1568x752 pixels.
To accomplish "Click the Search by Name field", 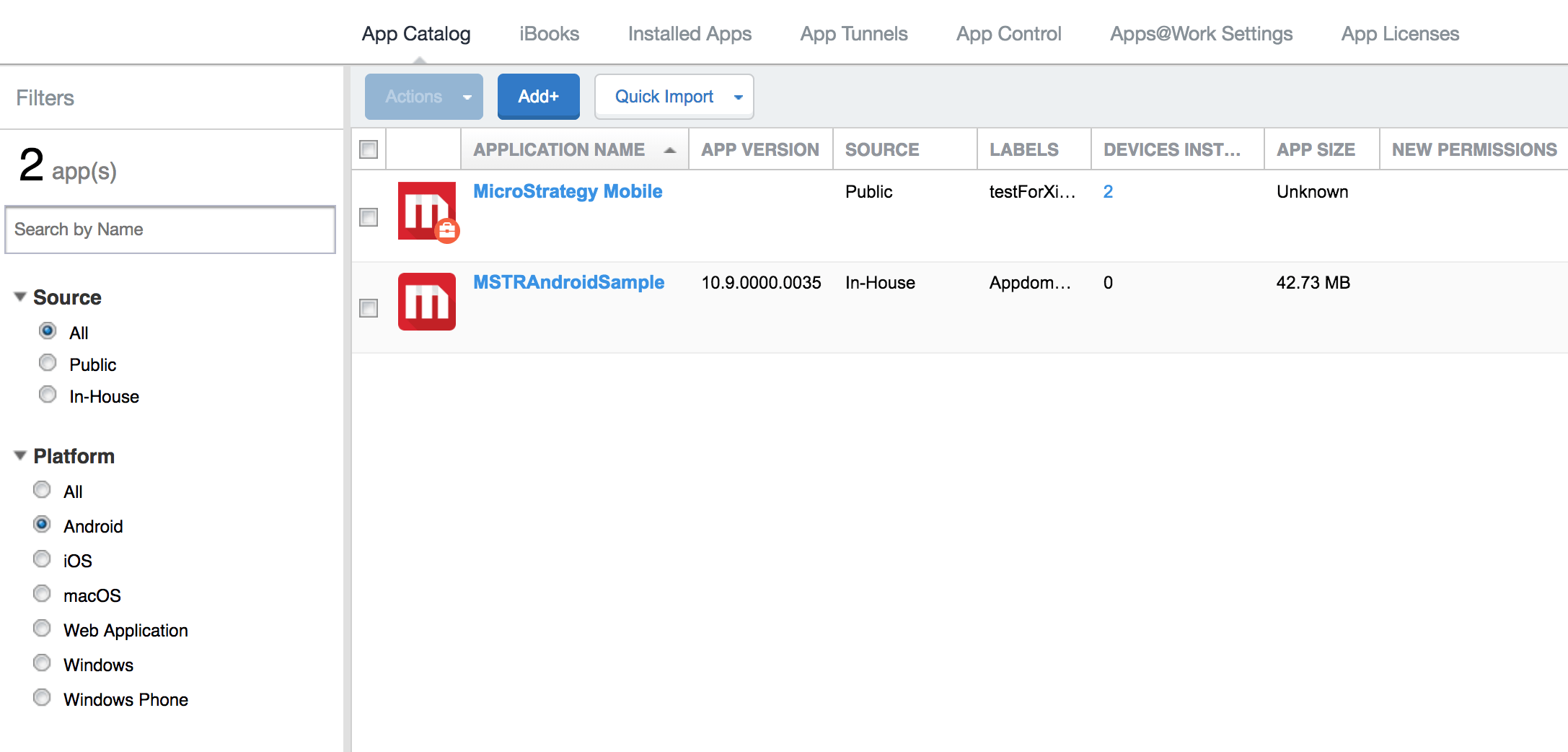I will click(x=170, y=229).
